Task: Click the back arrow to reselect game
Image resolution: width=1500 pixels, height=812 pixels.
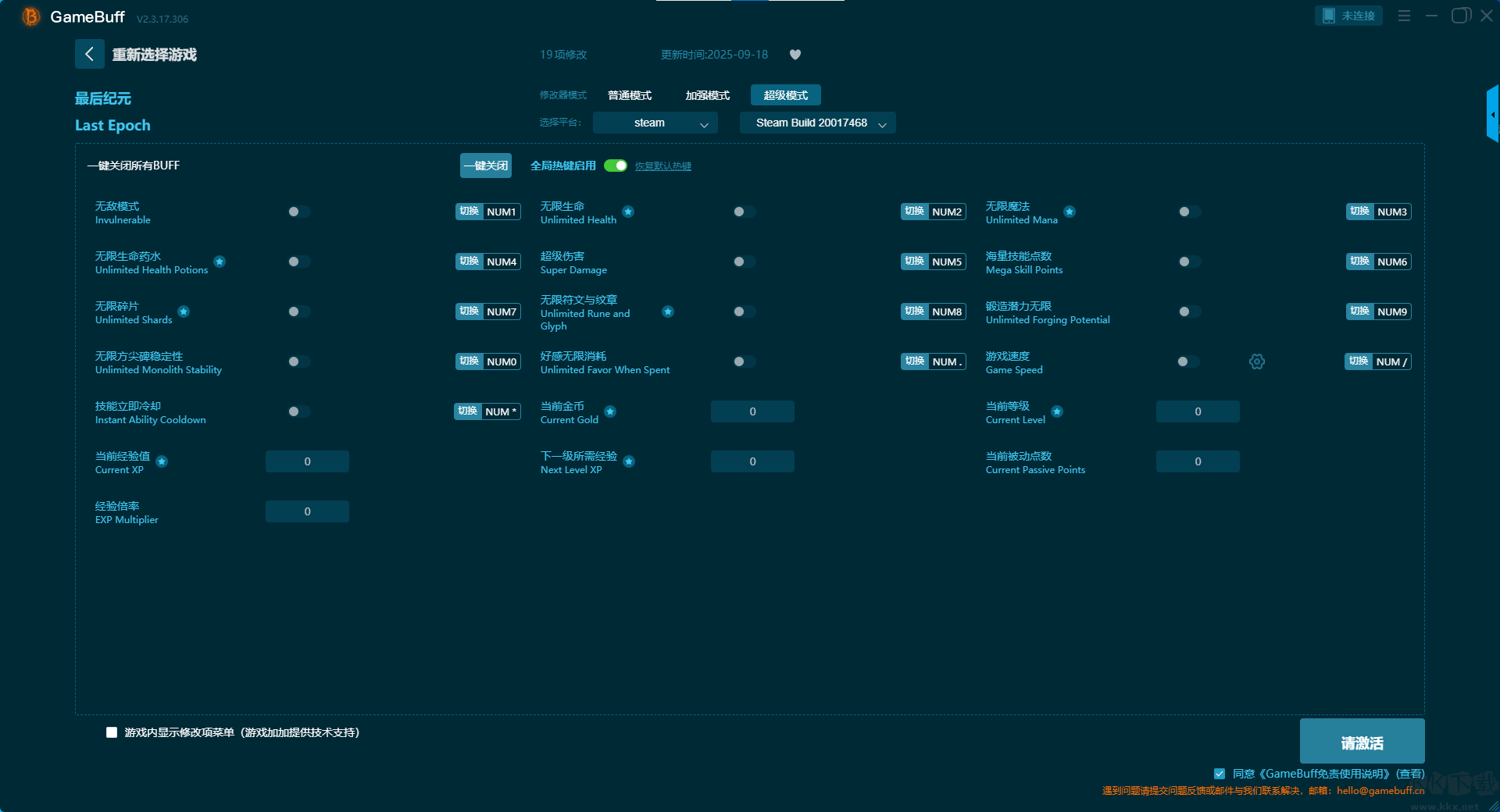Action: pyautogui.click(x=89, y=54)
